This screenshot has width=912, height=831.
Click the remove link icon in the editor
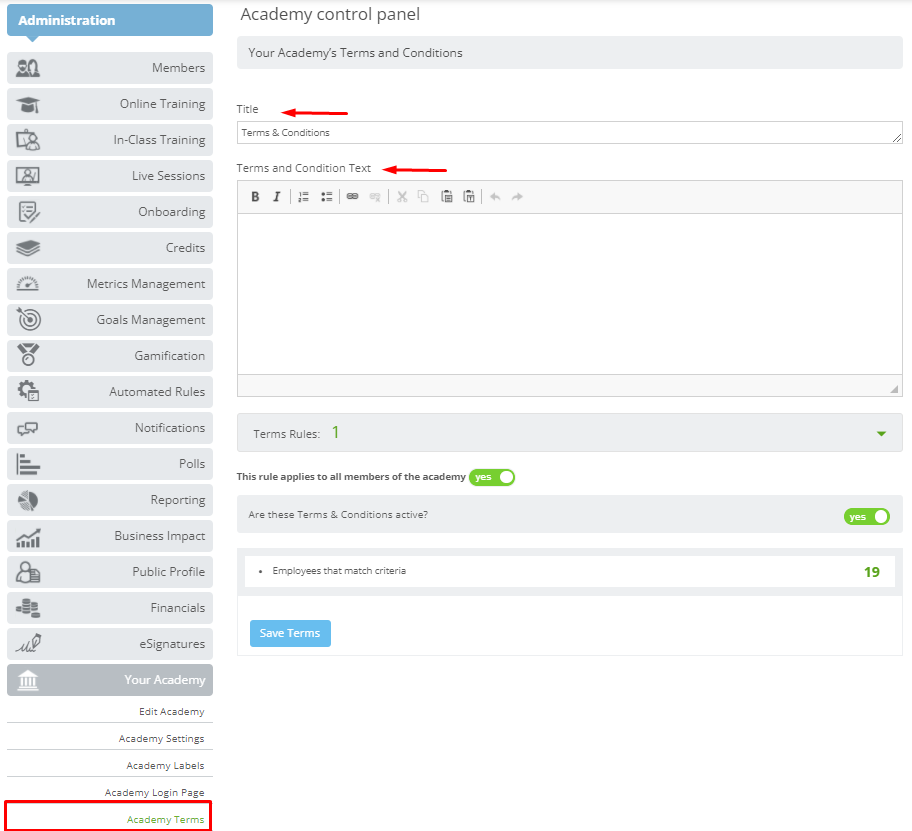375,197
